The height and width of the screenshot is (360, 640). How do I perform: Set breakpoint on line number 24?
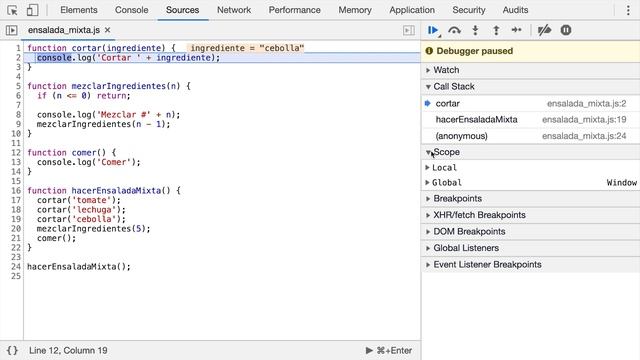[16, 267]
